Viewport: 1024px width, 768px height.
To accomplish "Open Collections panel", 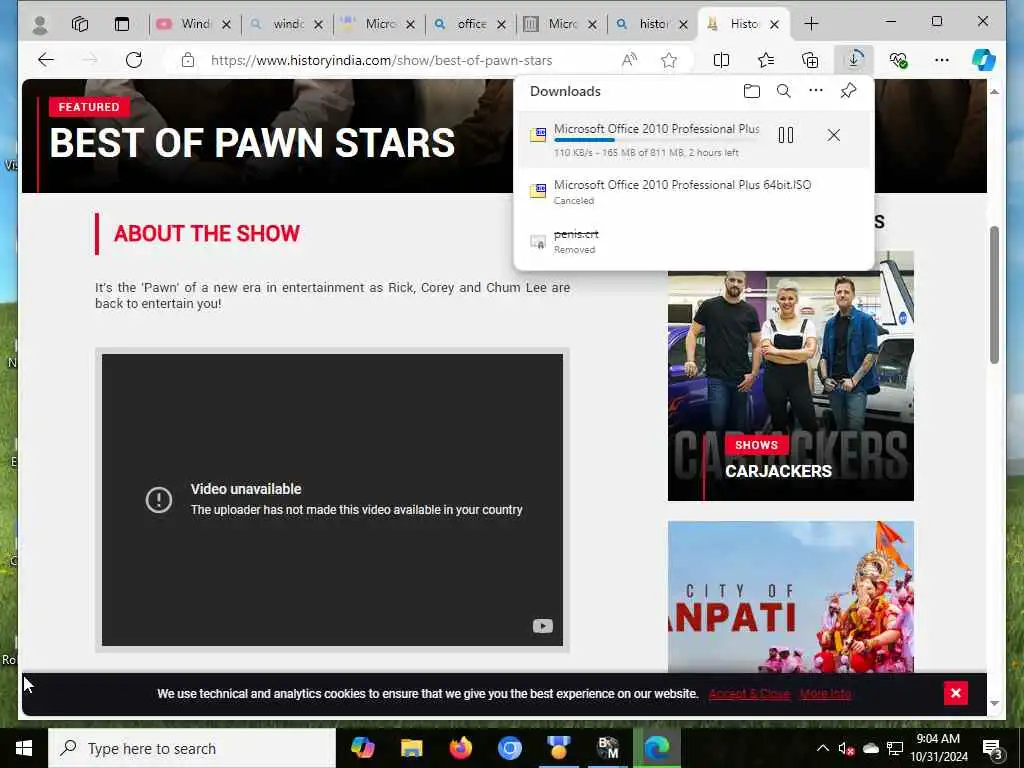I will click(810, 60).
